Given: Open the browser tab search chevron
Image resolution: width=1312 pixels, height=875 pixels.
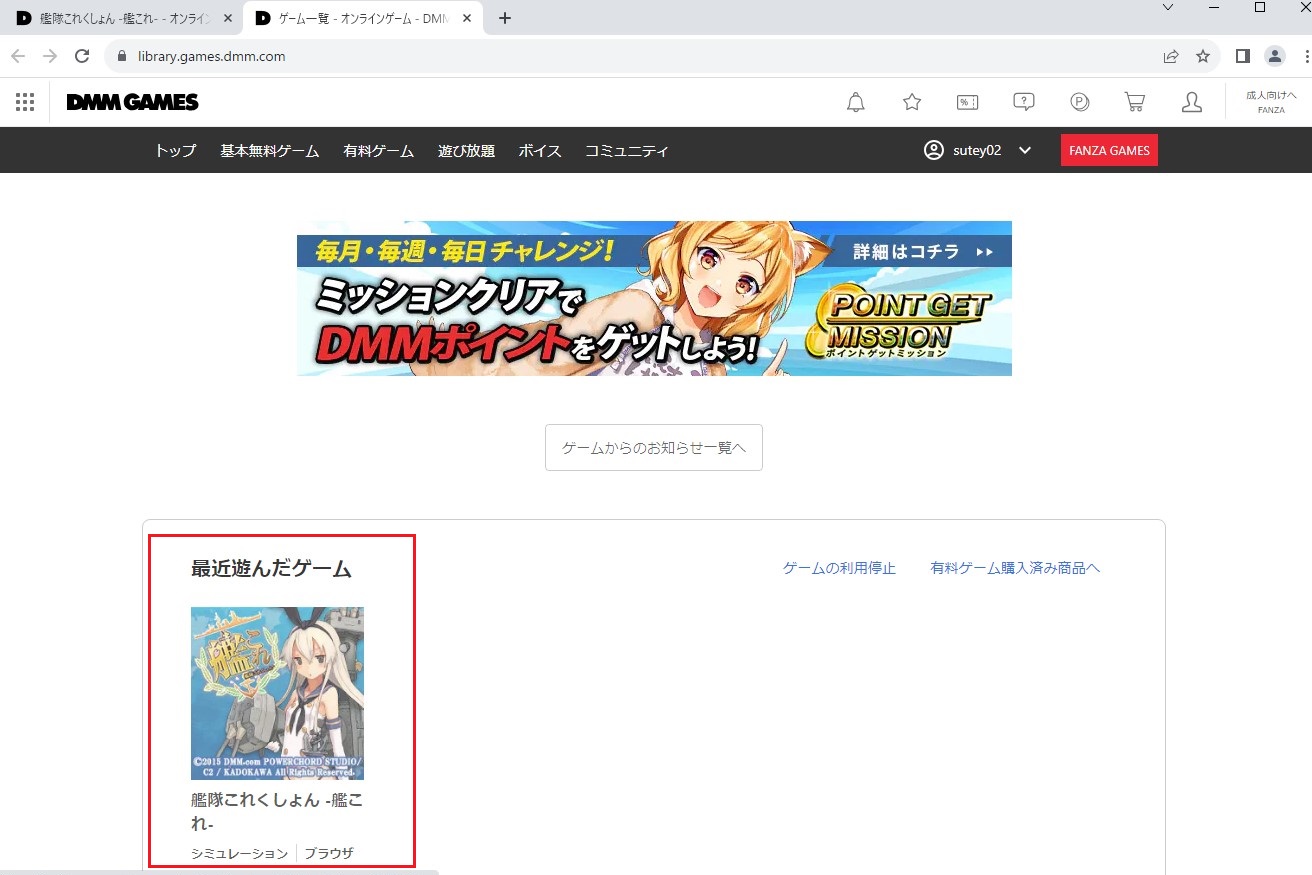Looking at the screenshot, I should 1167,8.
